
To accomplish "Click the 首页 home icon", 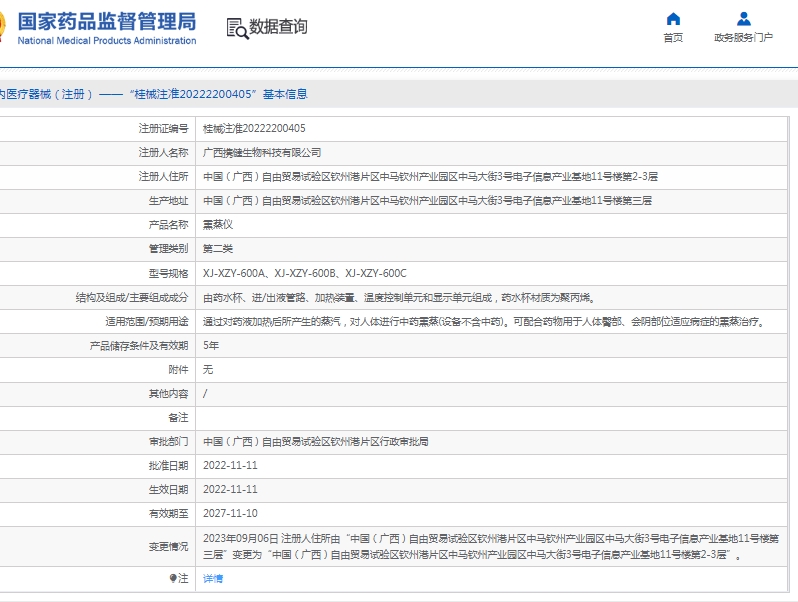I will pos(673,19).
